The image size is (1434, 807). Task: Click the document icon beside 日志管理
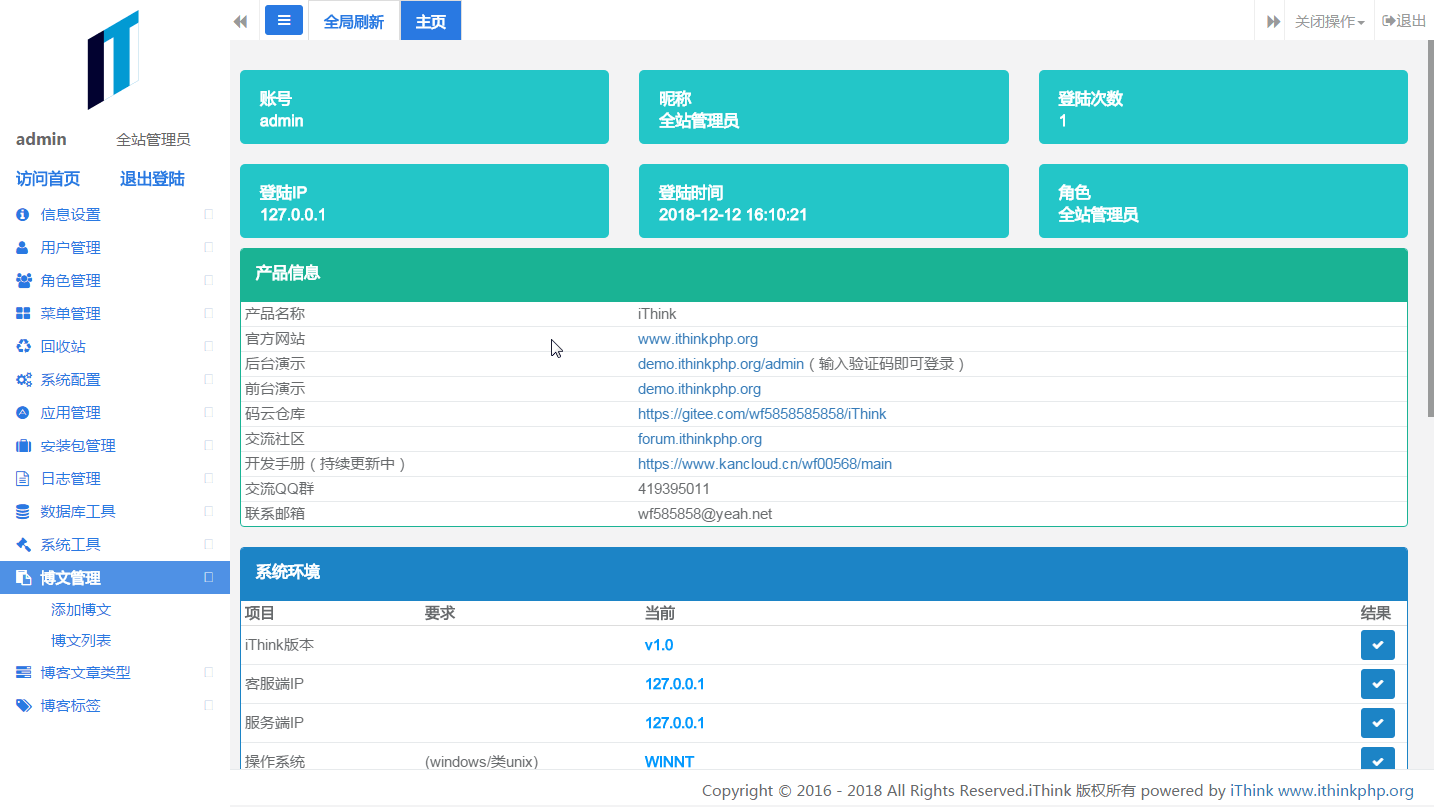click(x=23, y=479)
